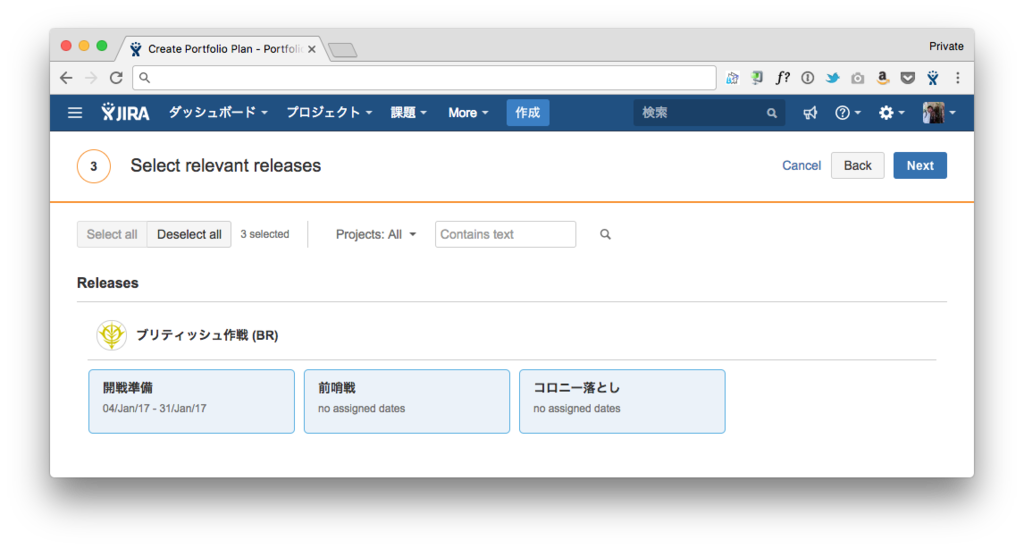Click the Releases heading
This screenshot has width=1024, height=549.
point(108,283)
